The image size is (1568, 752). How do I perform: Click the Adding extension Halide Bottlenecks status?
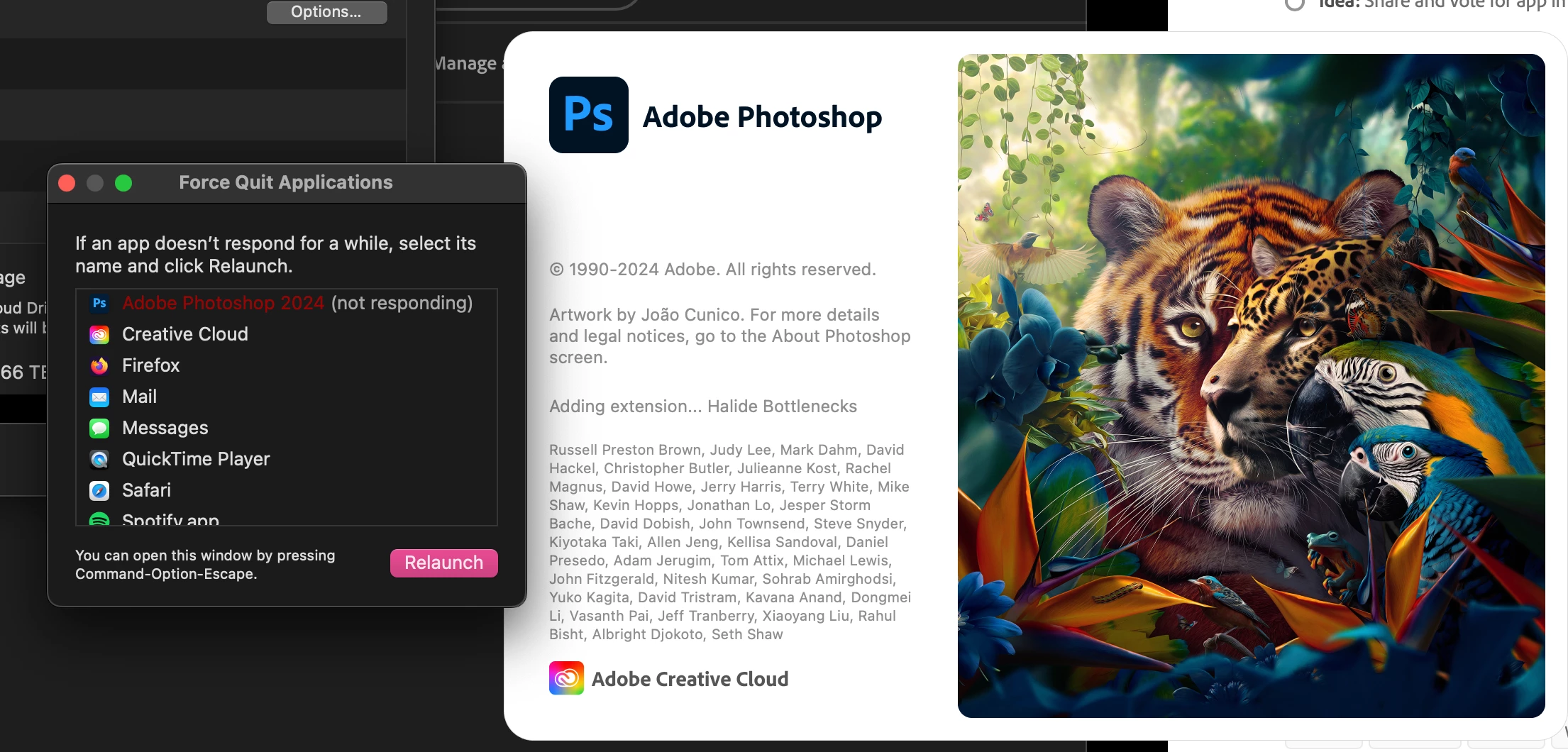pyautogui.click(x=703, y=407)
